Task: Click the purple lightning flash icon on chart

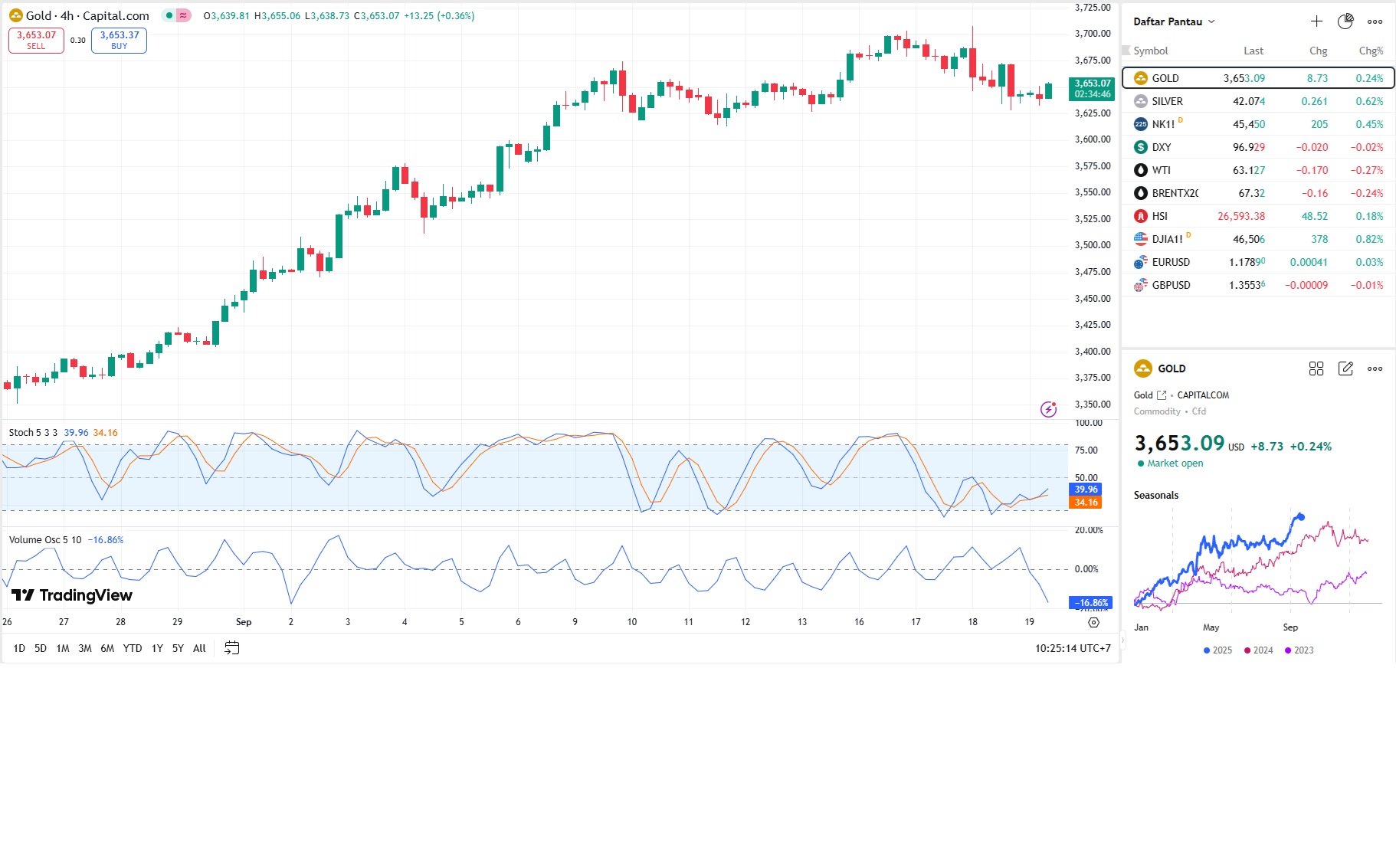Action: coord(1048,409)
